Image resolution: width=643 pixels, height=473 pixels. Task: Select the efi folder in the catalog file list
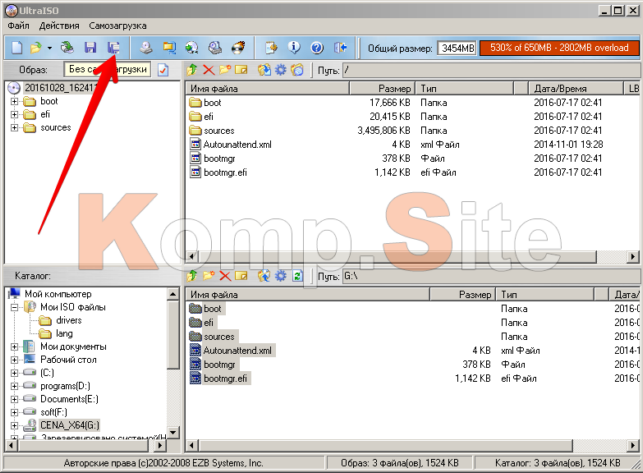coord(208,322)
